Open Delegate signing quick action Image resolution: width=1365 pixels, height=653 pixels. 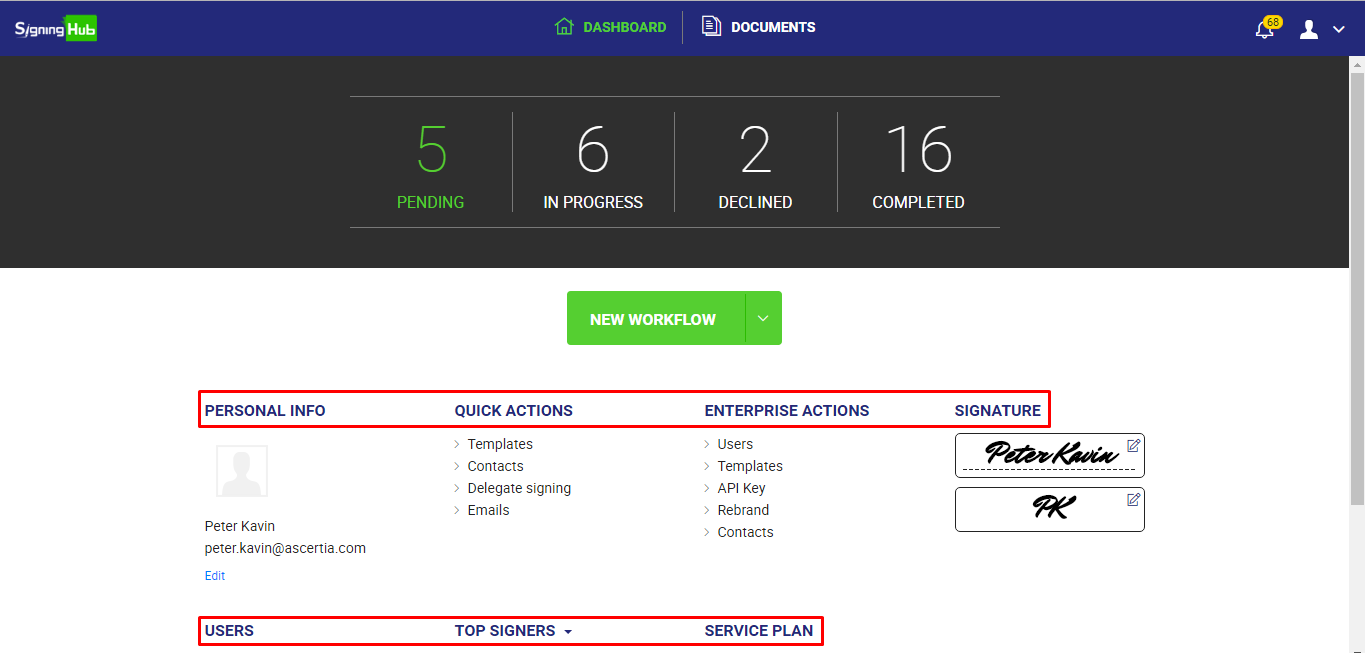point(519,488)
